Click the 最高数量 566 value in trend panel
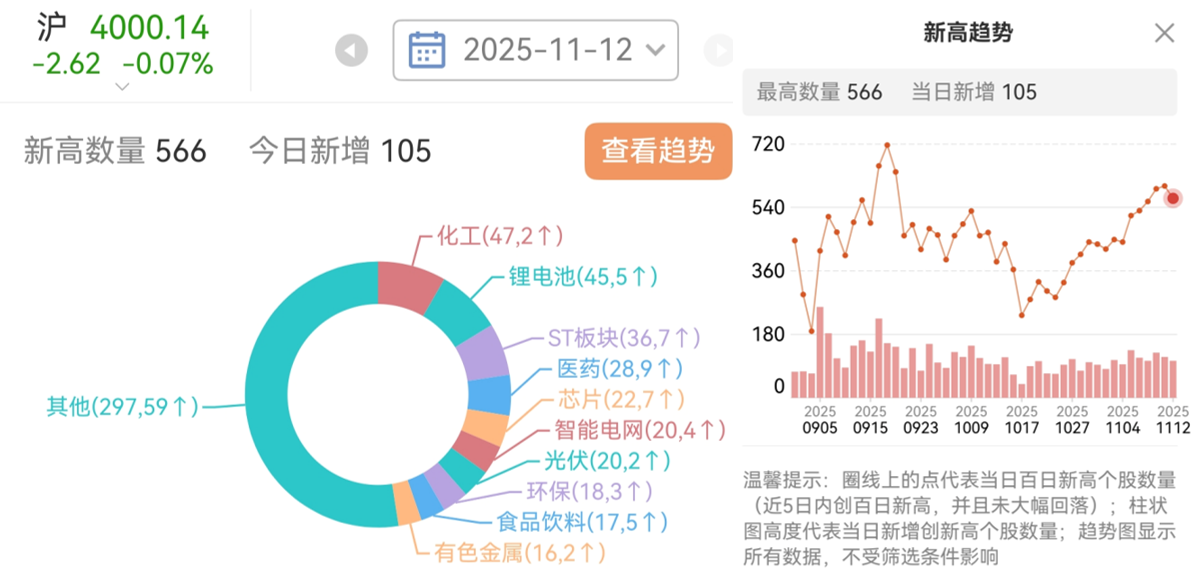Viewport: 1193px width, 572px height. (x=819, y=93)
